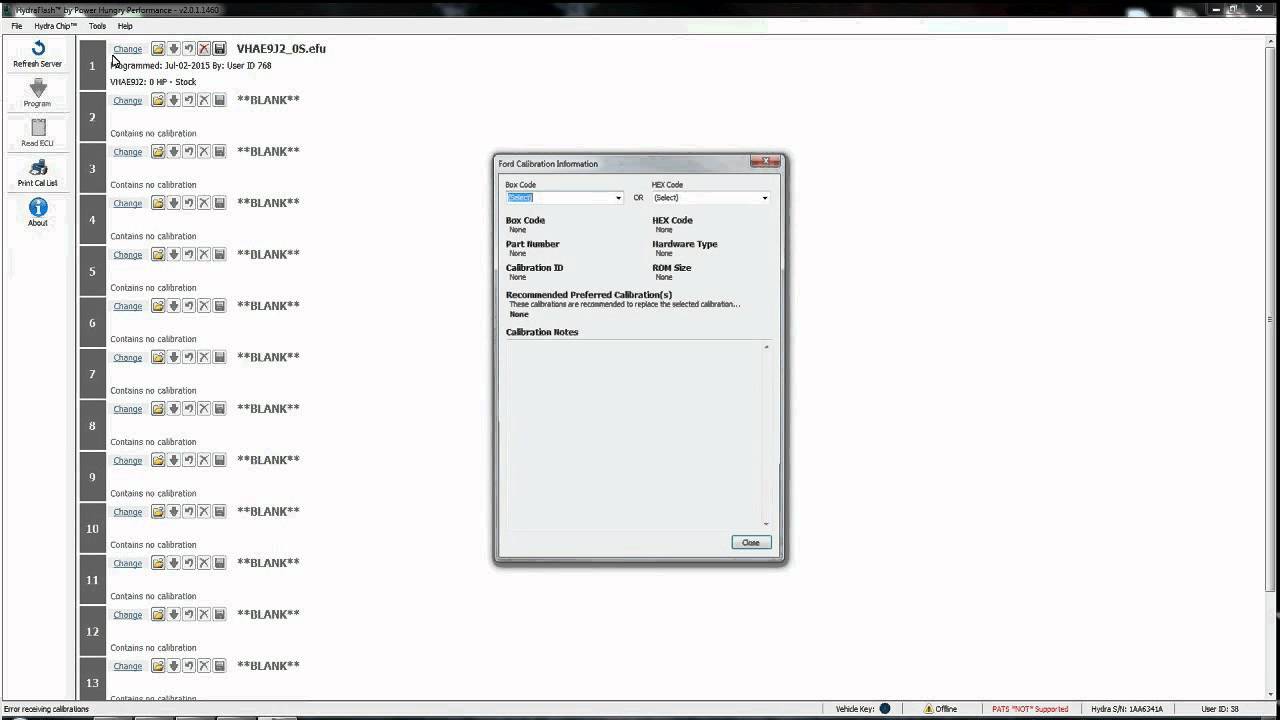
Task: Click the open-folder icon in slot 2
Action: pos(158,100)
